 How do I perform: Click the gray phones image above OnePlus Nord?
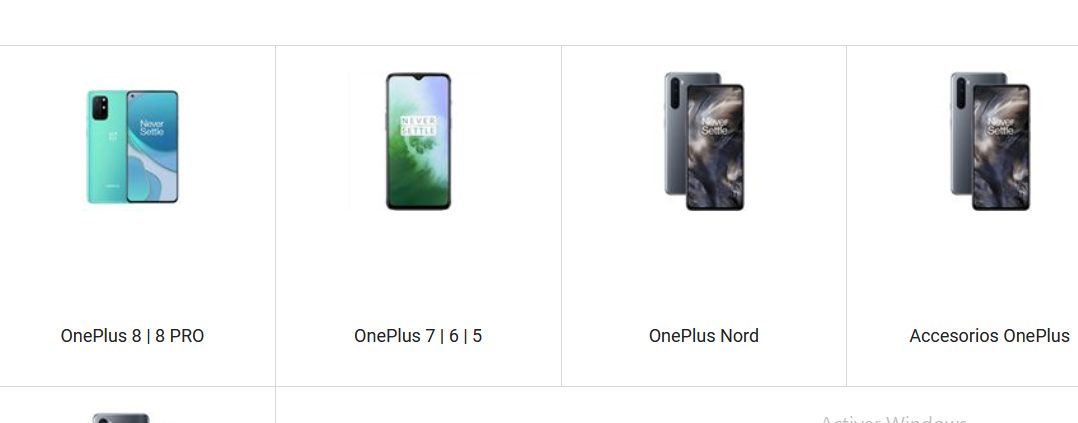click(704, 141)
